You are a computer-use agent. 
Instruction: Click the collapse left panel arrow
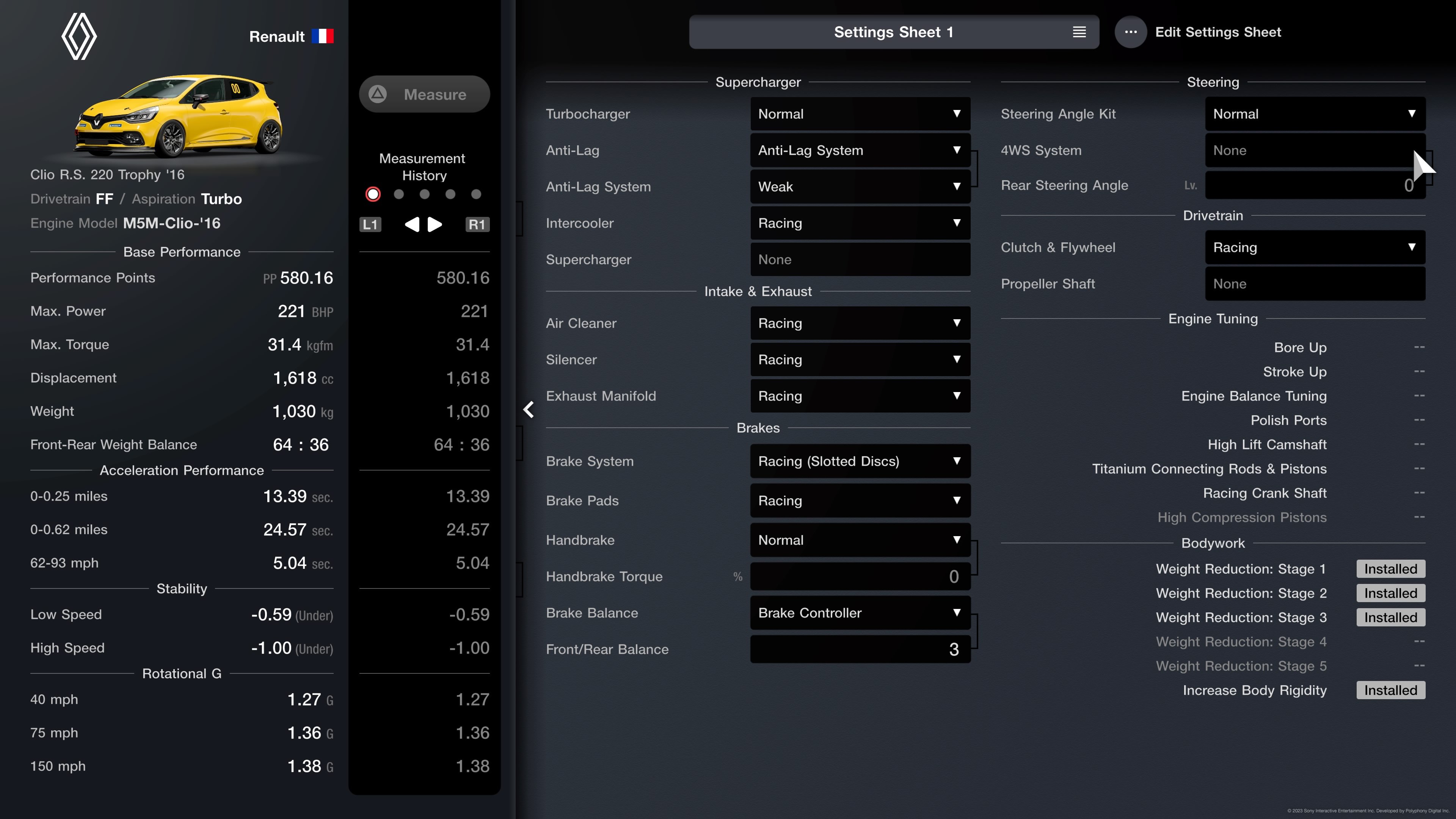tap(528, 410)
